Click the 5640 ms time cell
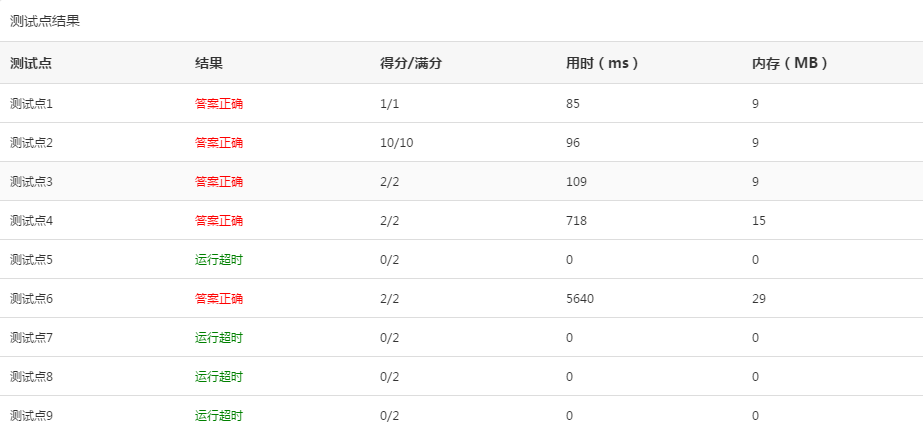 click(580, 298)
